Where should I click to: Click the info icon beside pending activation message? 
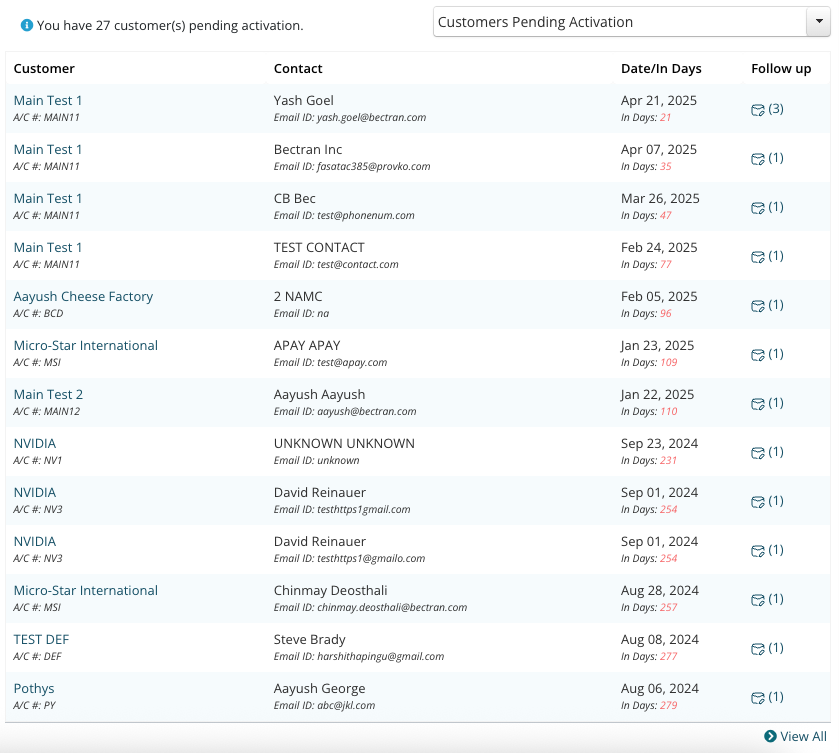(27, 25)
